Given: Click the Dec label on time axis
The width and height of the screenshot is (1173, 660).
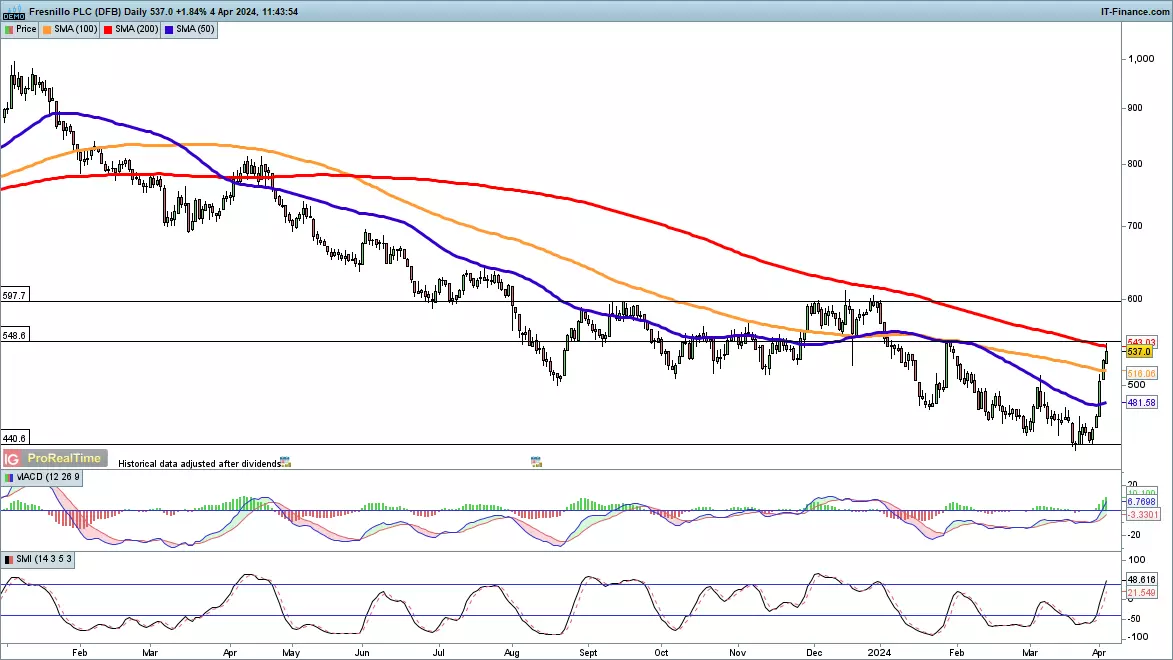Looking at the screenshot, I should click(814, 653).
